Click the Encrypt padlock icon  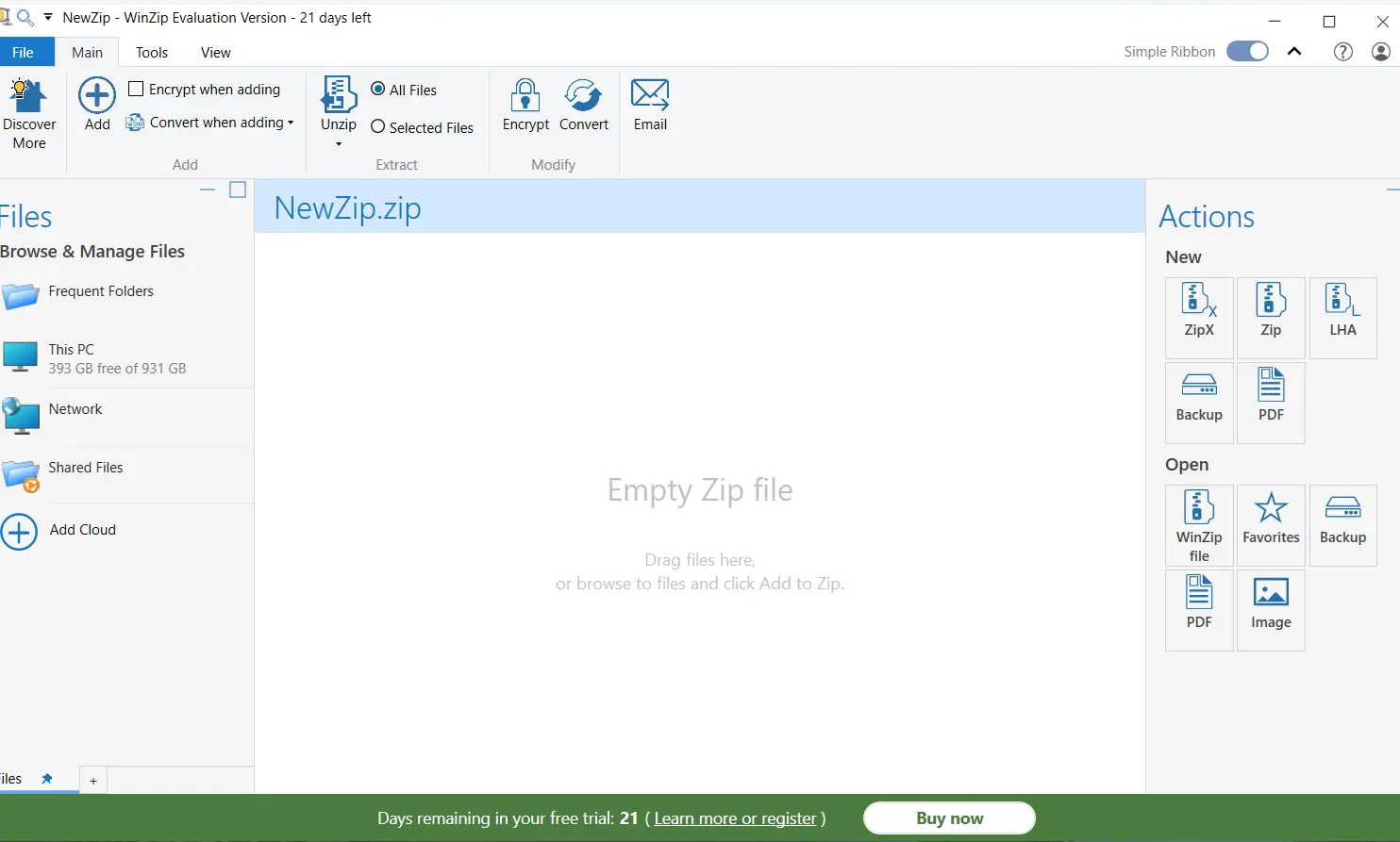click(525, 95)
